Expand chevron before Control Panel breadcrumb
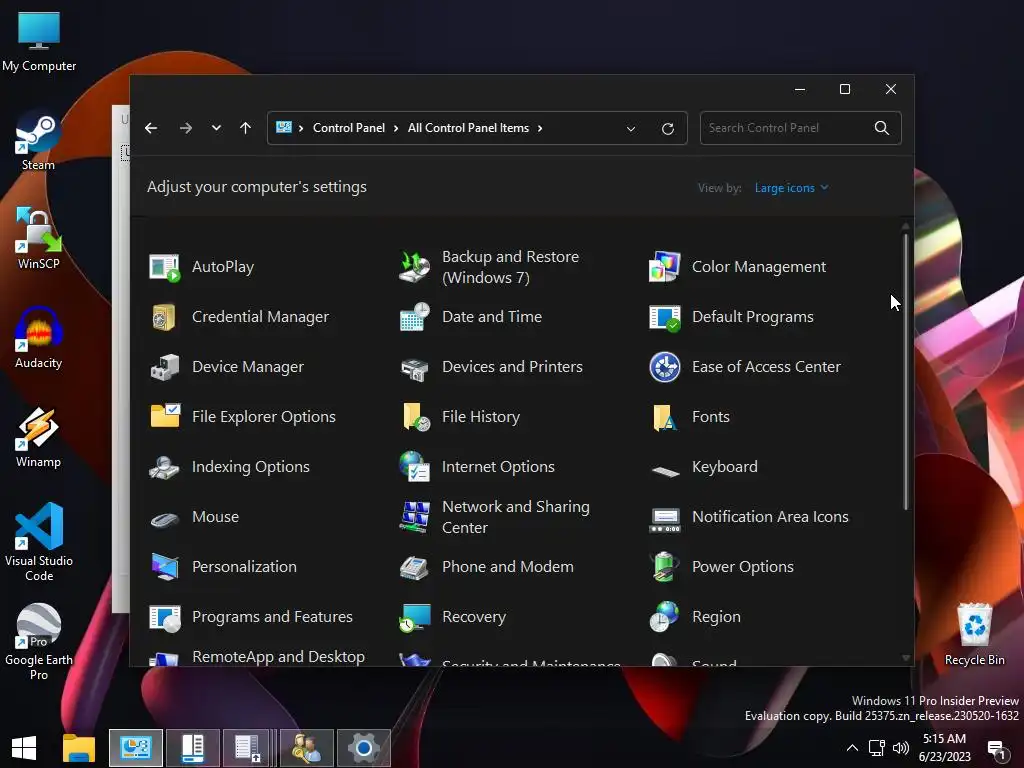The width and height of the screenshot is (1024, 768). (300, 128)
